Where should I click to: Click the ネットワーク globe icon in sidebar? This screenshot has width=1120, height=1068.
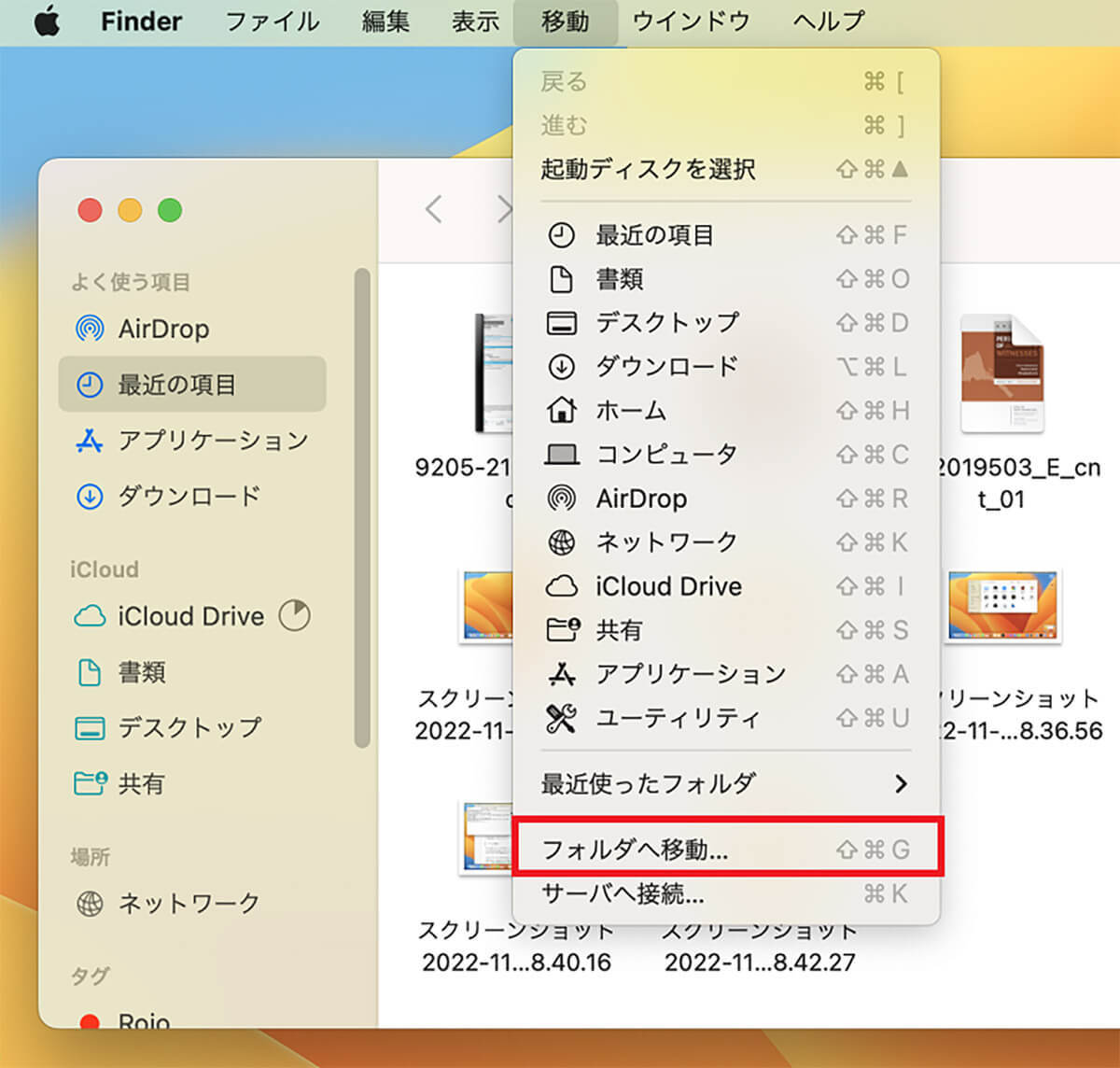[90, 904]
